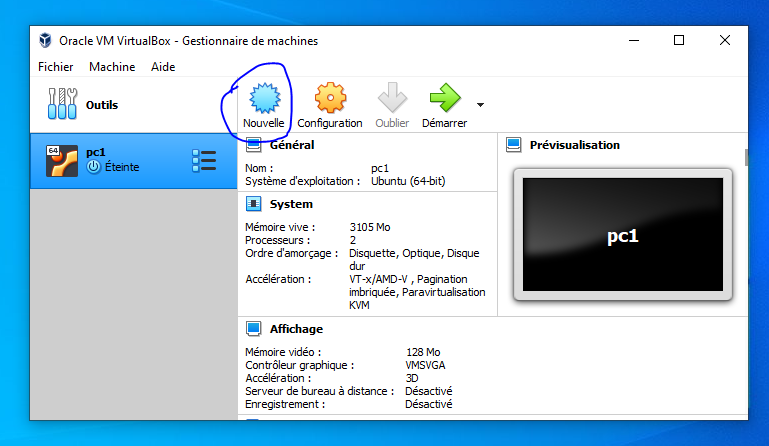The image size is (769, 446).
Task: Click the Affichage monitor icon
Action: pyautogui.click(x=254, y=329)
